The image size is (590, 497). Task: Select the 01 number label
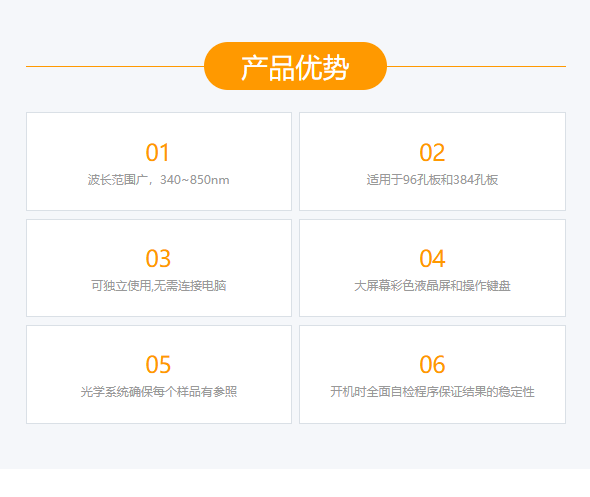coord(158,153)
